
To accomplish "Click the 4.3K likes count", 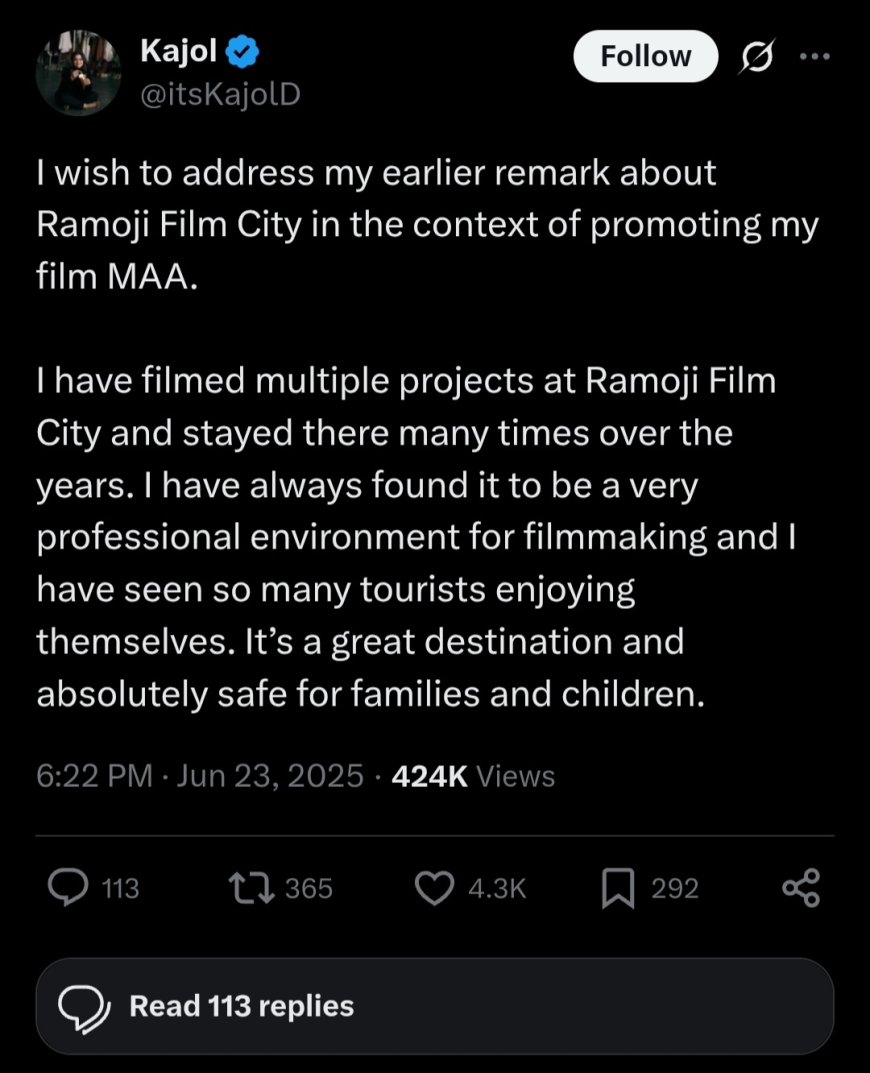I will point(496,888).
